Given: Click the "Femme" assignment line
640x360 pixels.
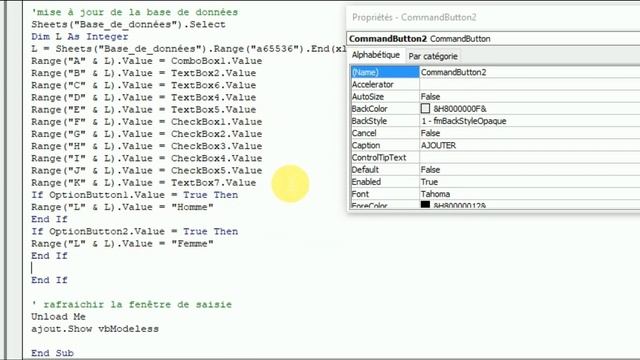Looking at the screenshot, I should [122, 244].
